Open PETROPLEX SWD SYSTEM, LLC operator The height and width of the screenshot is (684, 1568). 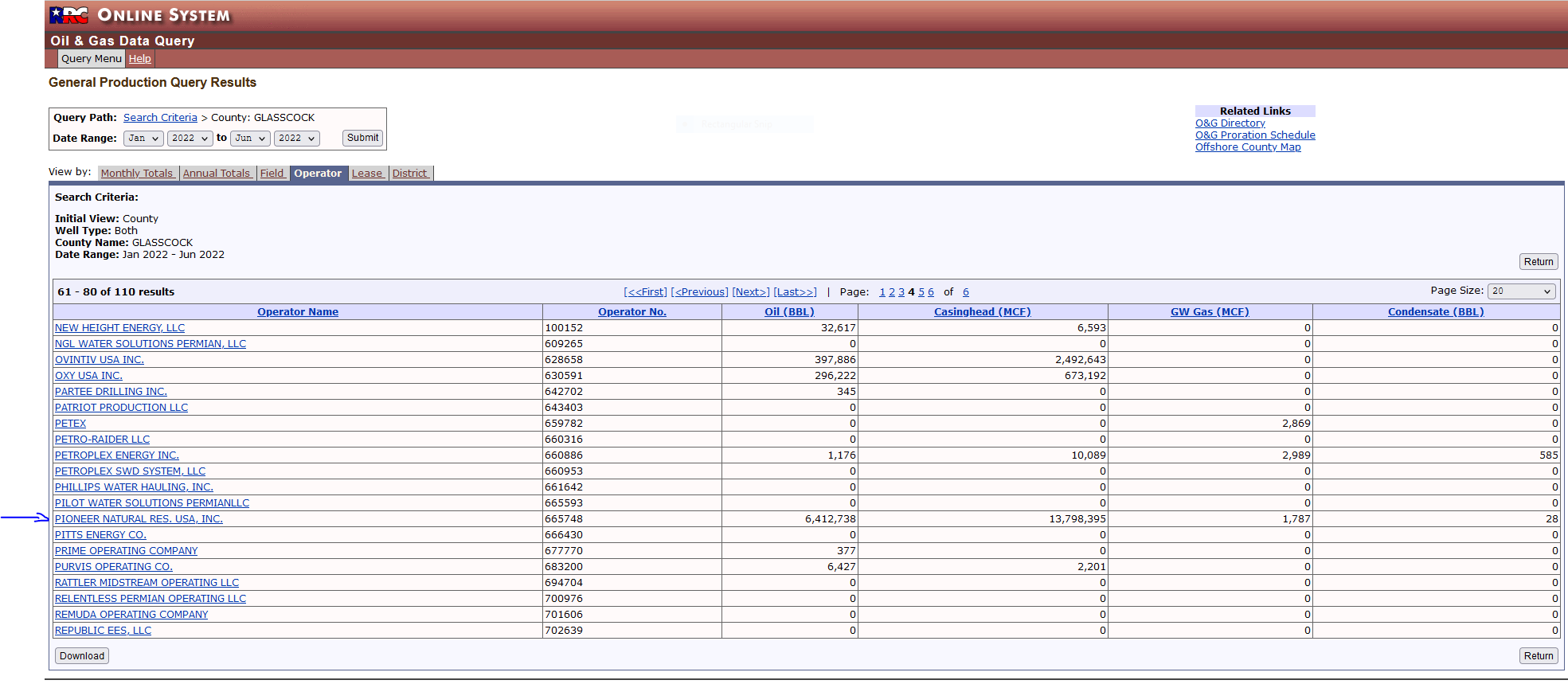[x=130, y=471]
